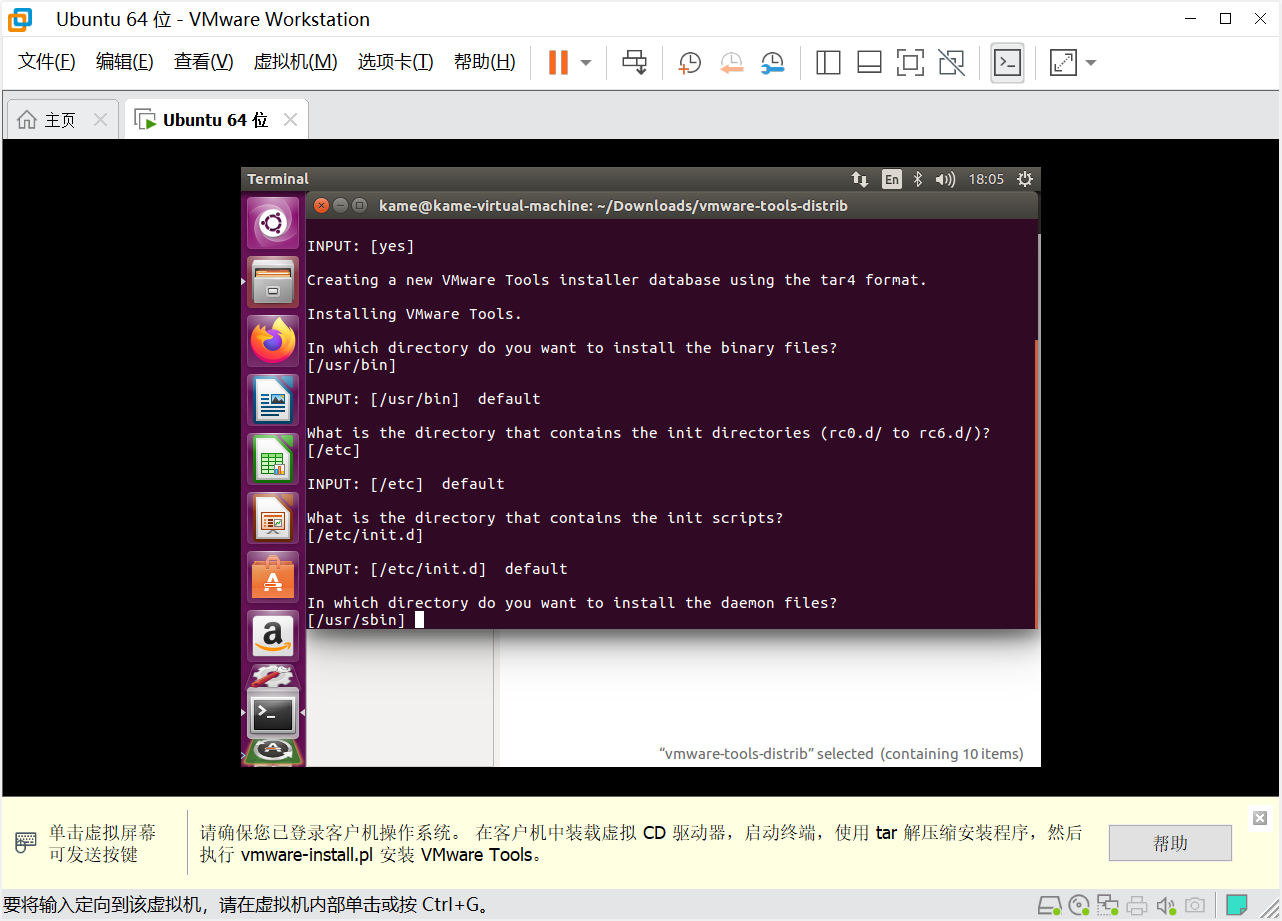The height and width of the screenshot is (921, 1282).
Task: Open LibreOffice Writer from the launcher
Action: [273, 400]
